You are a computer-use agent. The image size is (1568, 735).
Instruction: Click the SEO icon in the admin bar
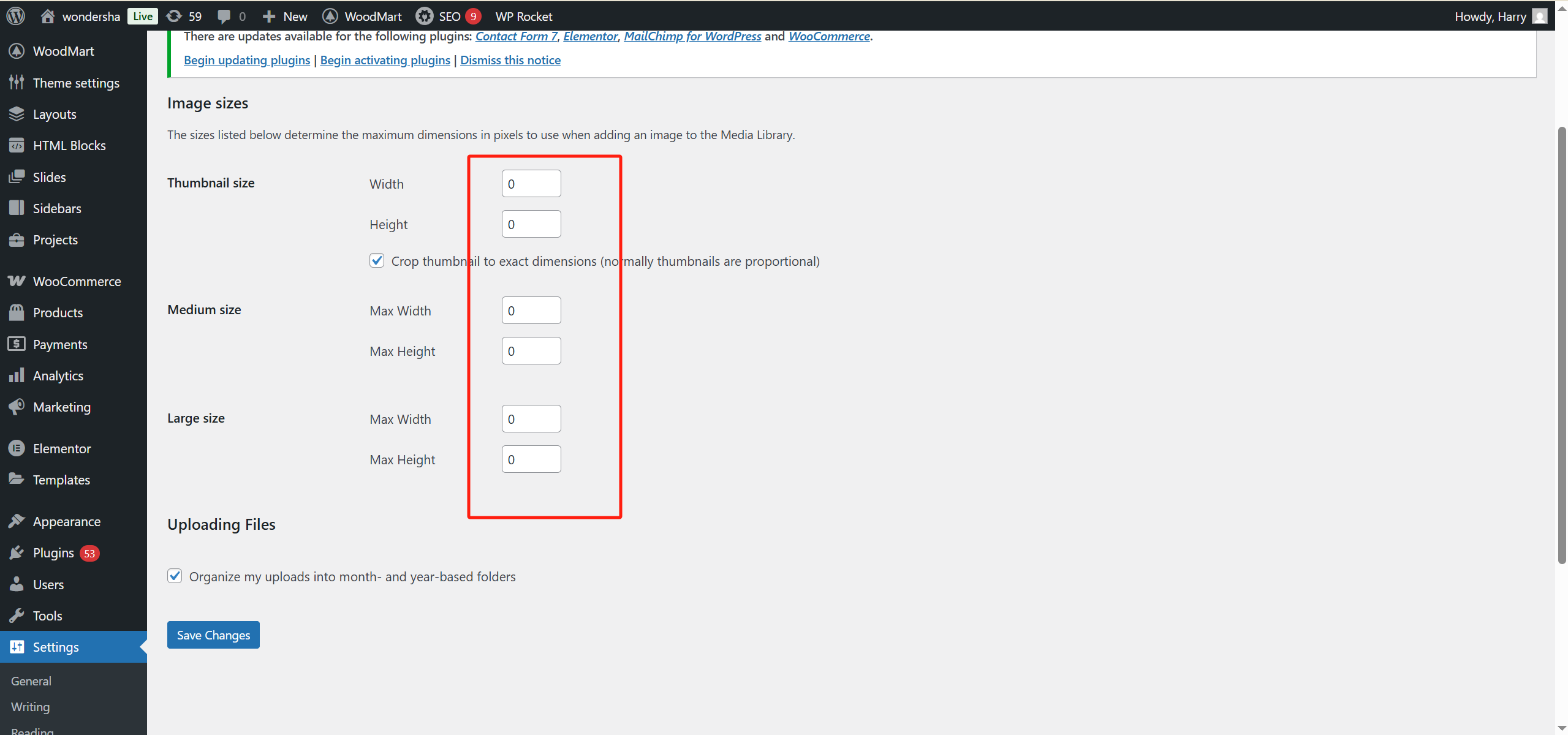tap(424, 16)
